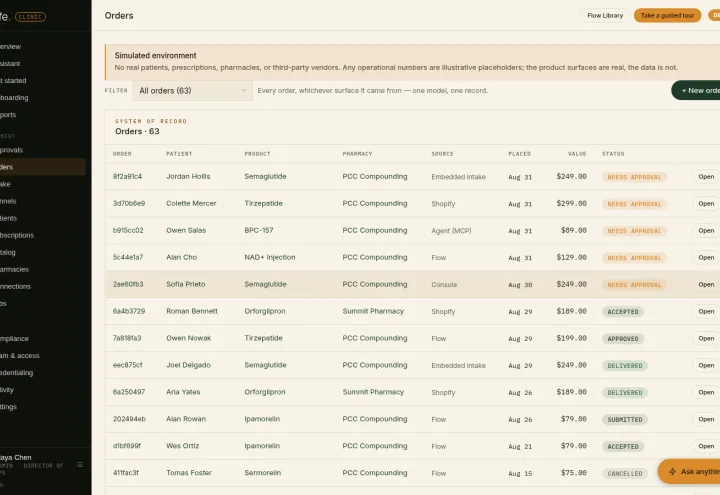This screenshot has height=495, width=720.
Task: Click the Simulated environment banner heading
Action: (x=155, y=55)
